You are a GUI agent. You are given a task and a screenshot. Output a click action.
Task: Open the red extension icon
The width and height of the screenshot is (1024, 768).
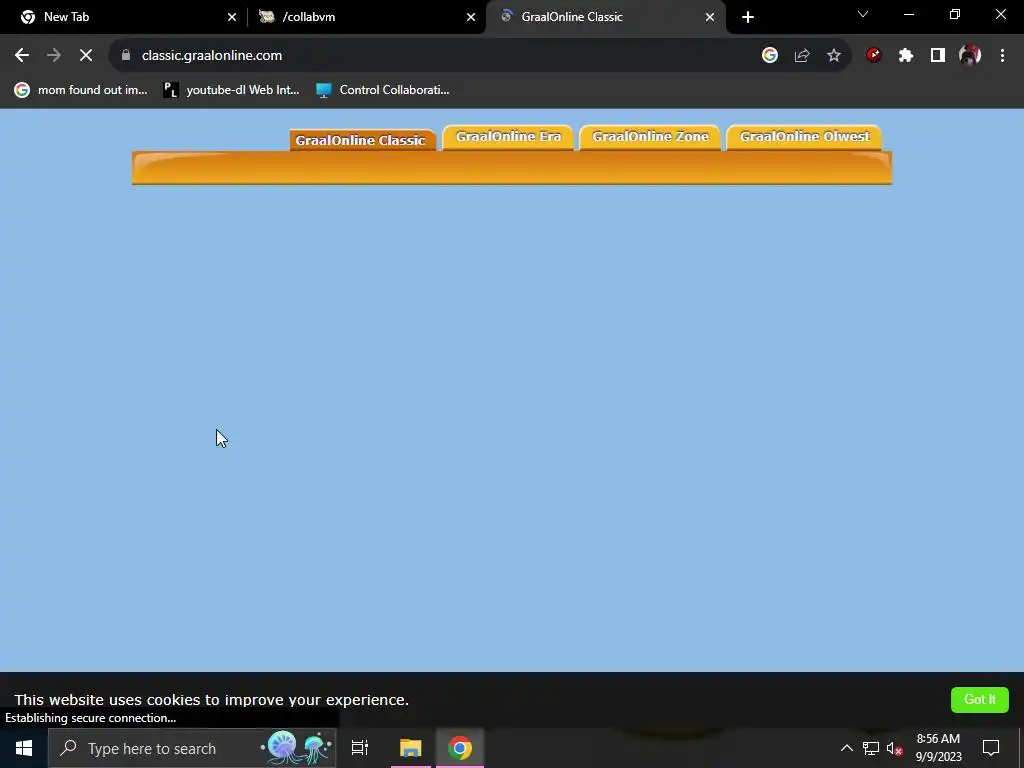873,56
